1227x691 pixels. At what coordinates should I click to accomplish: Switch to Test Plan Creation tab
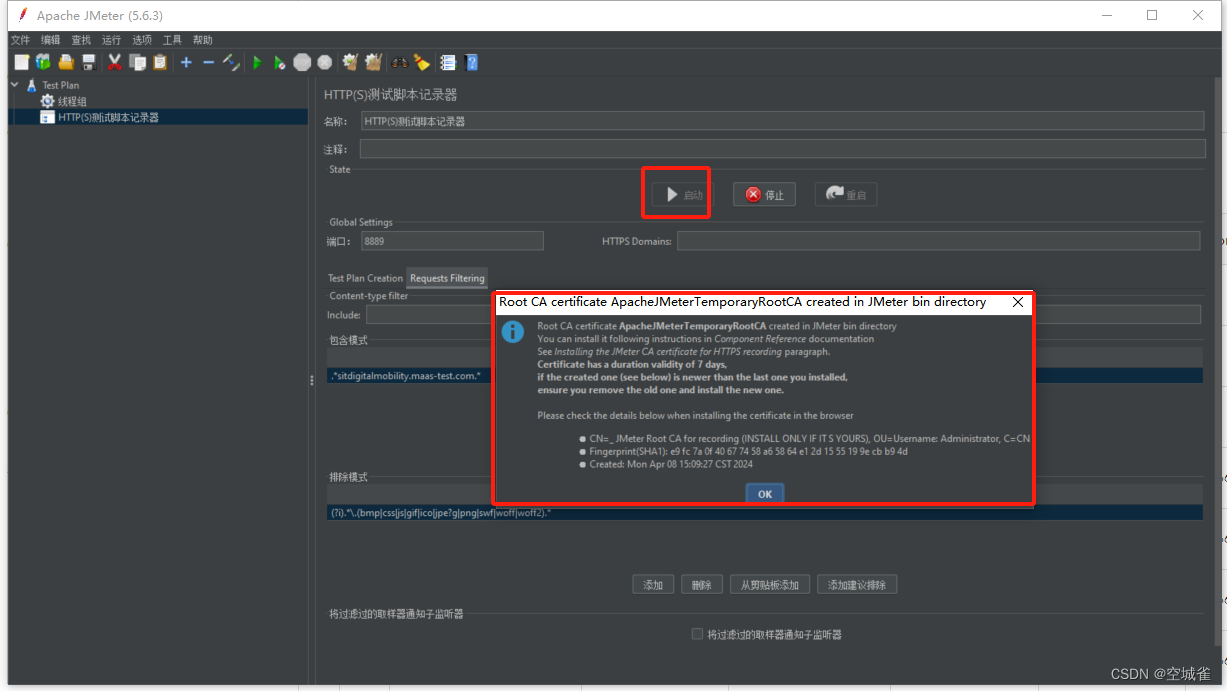click(365, 278)
